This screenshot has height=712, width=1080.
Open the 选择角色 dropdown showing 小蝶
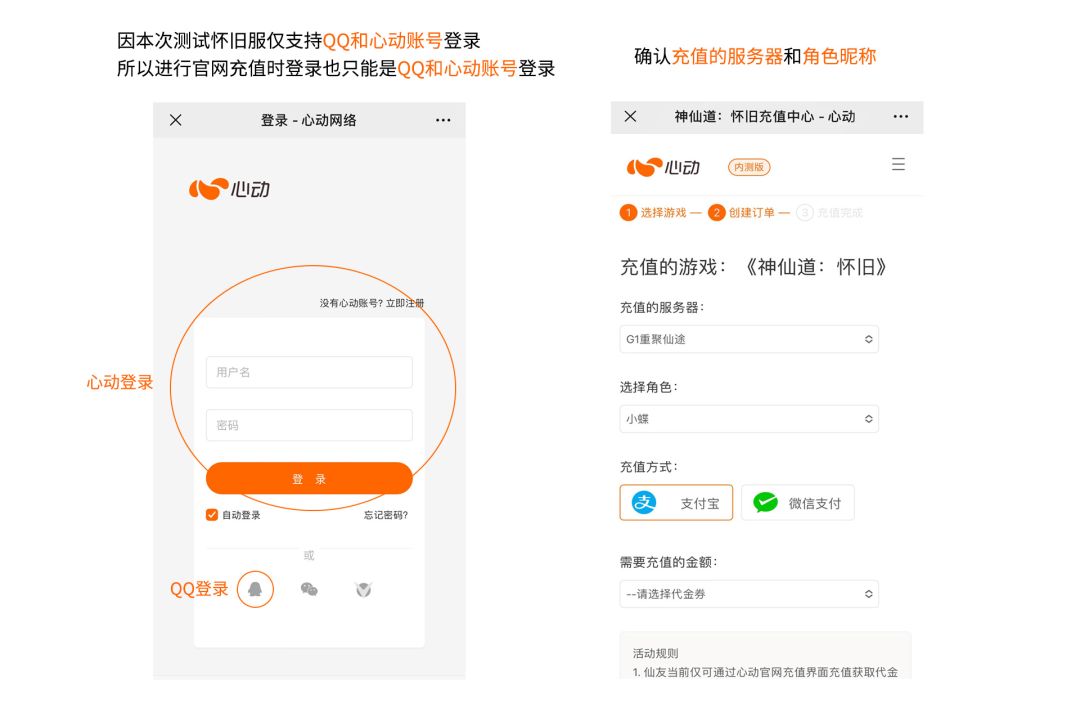click(x=749, y=419)
